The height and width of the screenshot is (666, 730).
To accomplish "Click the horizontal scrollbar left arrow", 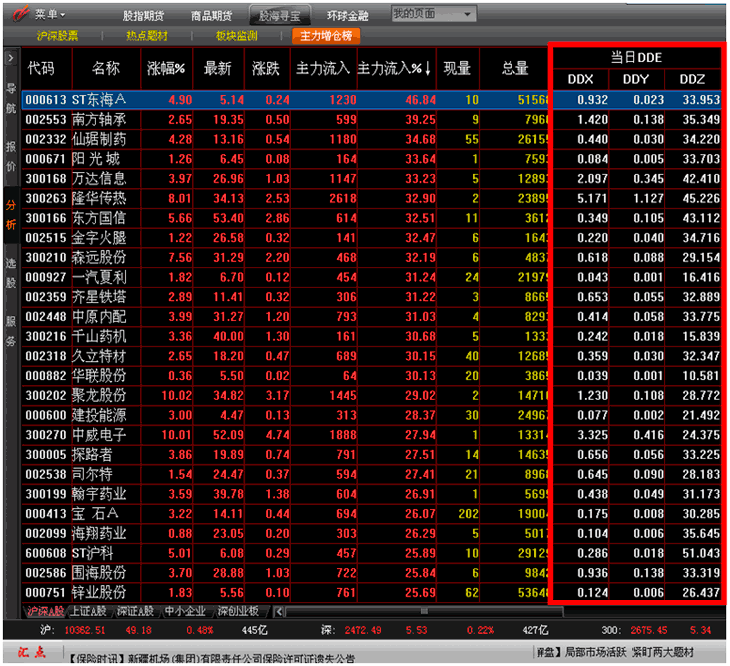I will [x=279, y=612].
